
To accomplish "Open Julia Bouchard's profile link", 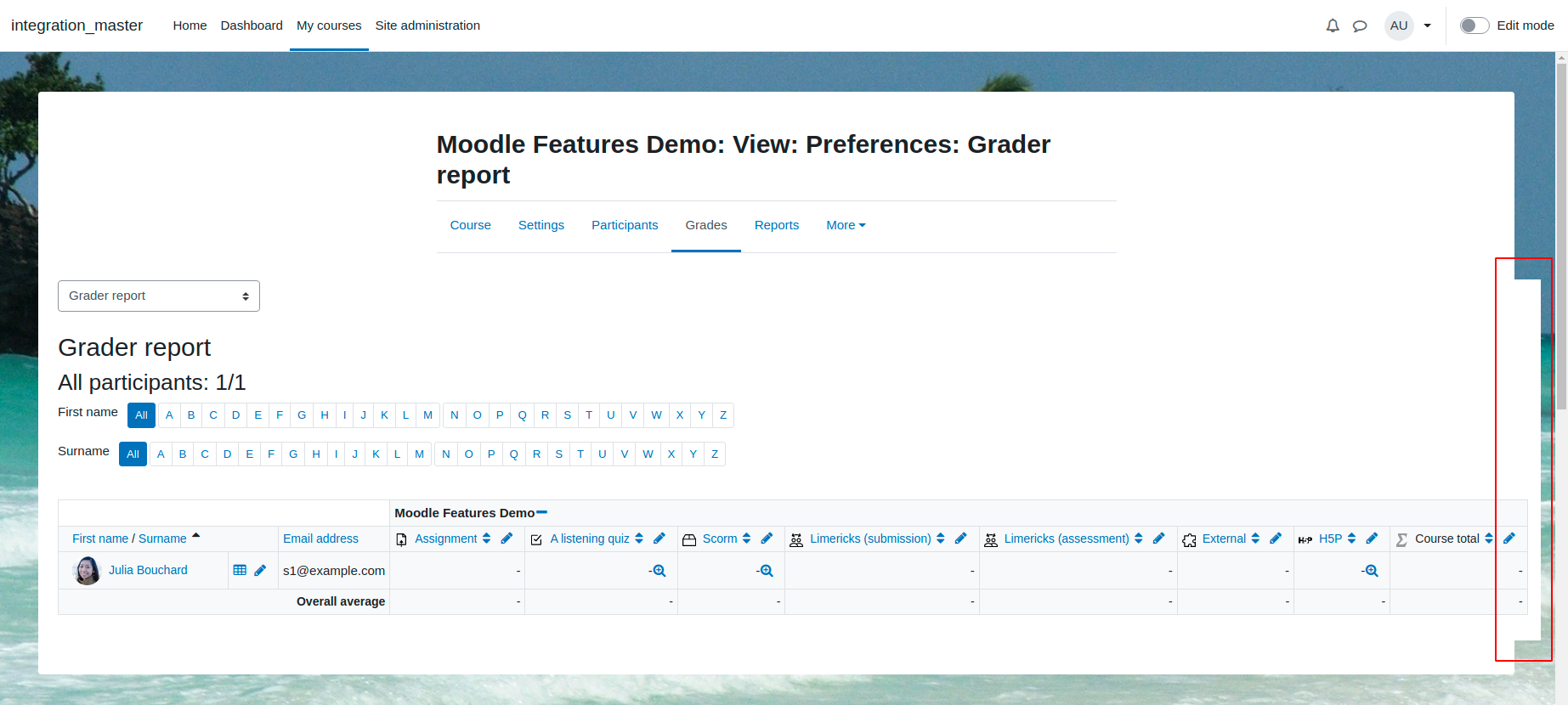I will 148,570.
